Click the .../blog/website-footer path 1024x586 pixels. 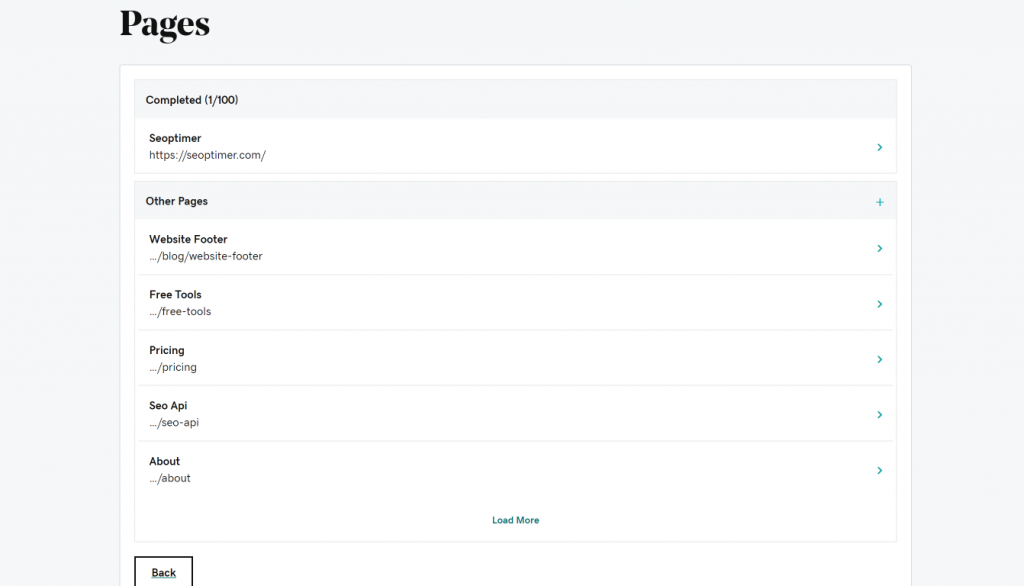[205, 256]
